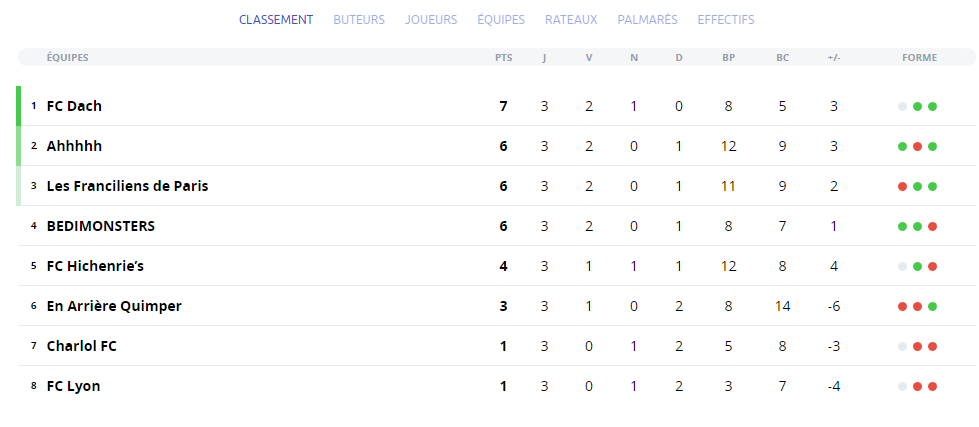Open the Buteurs tab
The image size is (979, 427).
pos(359,20)
